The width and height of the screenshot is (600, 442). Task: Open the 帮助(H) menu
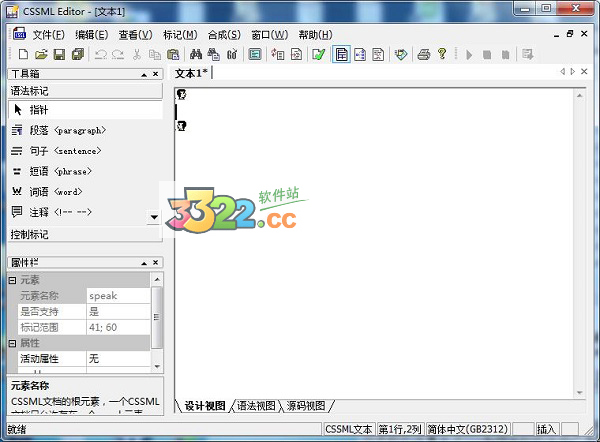pos(315,35)
